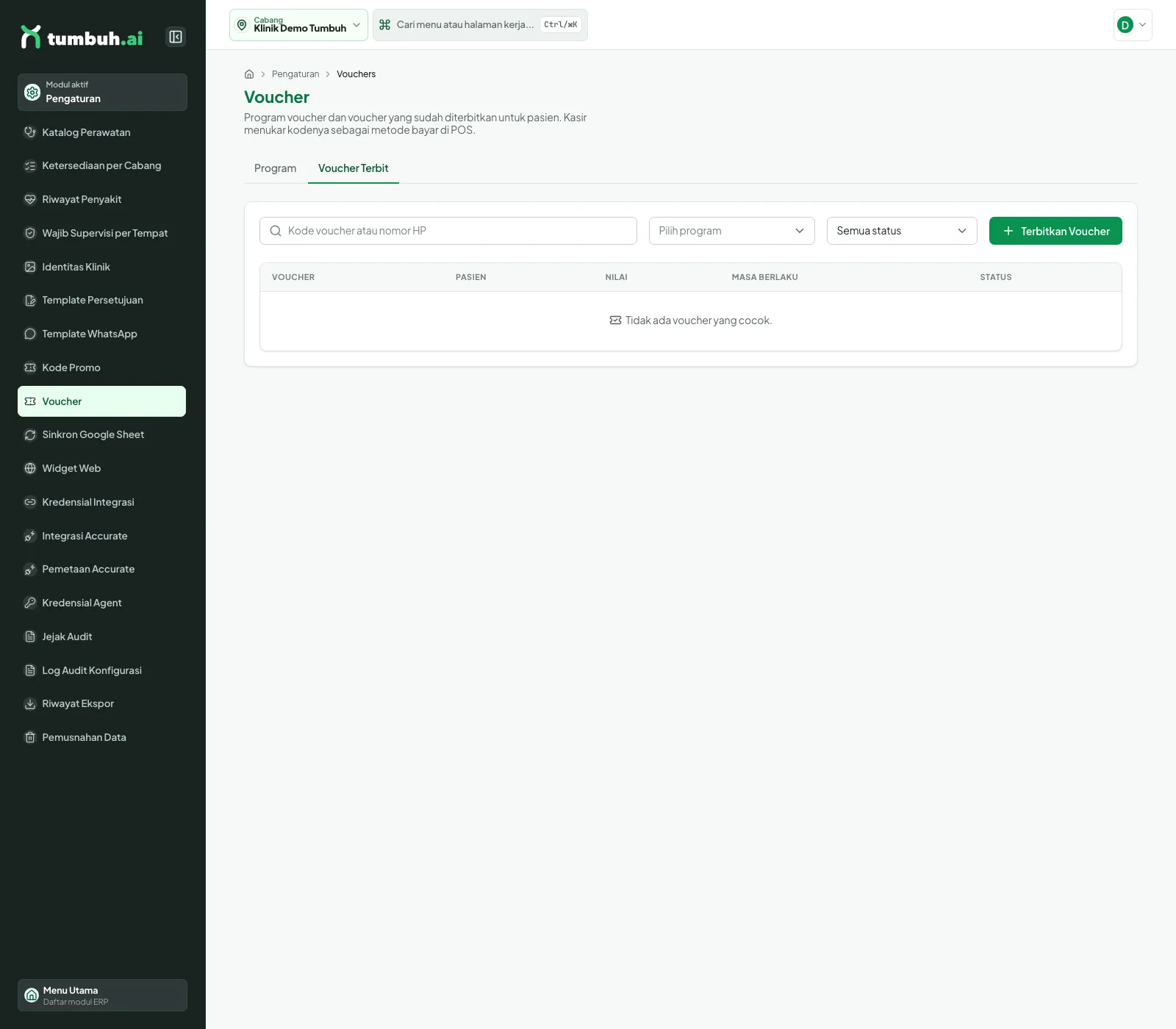Image resolution: width=1176 pixels, height=1029 pixels.
Task: Open the Pilih program dropdown
Action: tap(731, 231)
